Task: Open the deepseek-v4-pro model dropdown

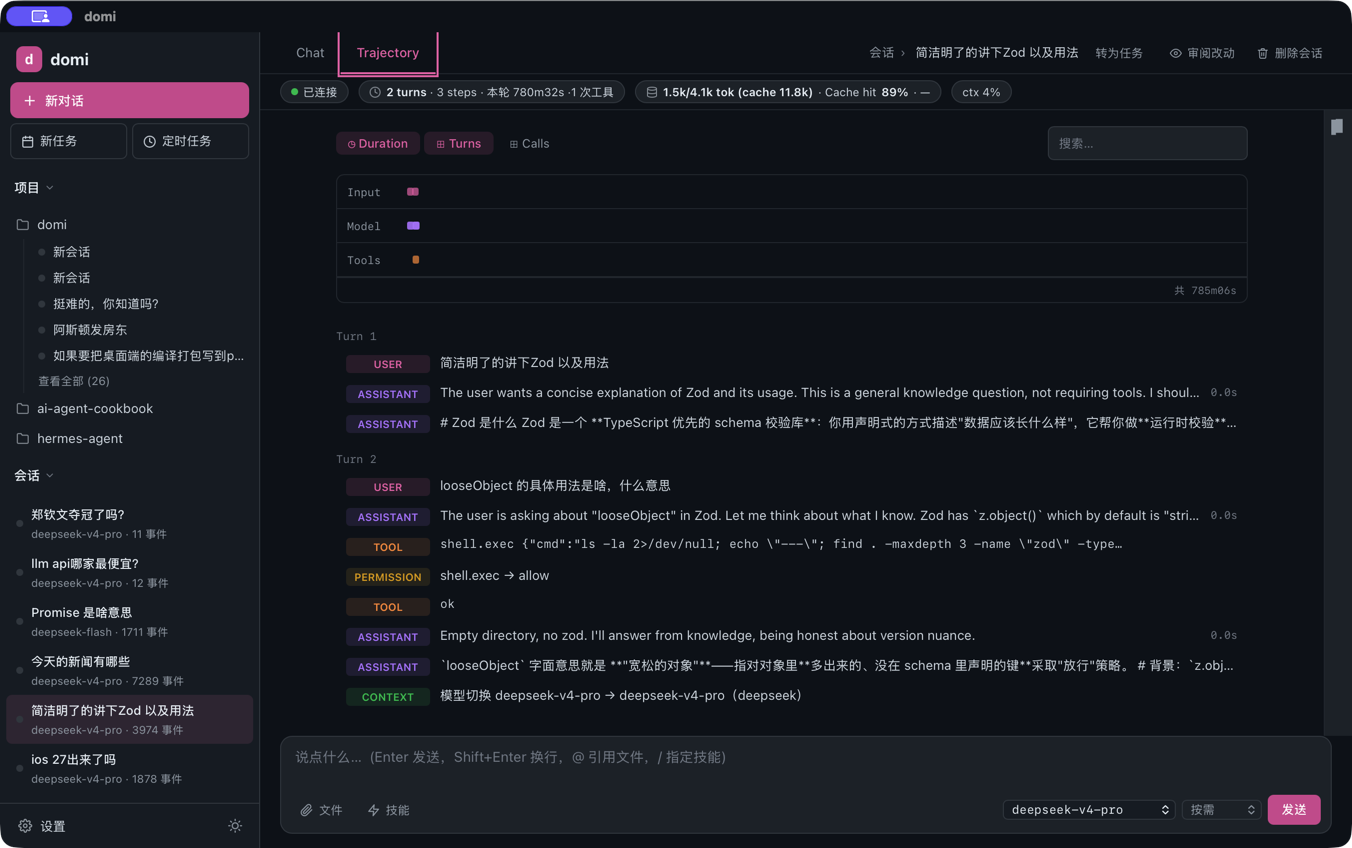Action: 1089,810
